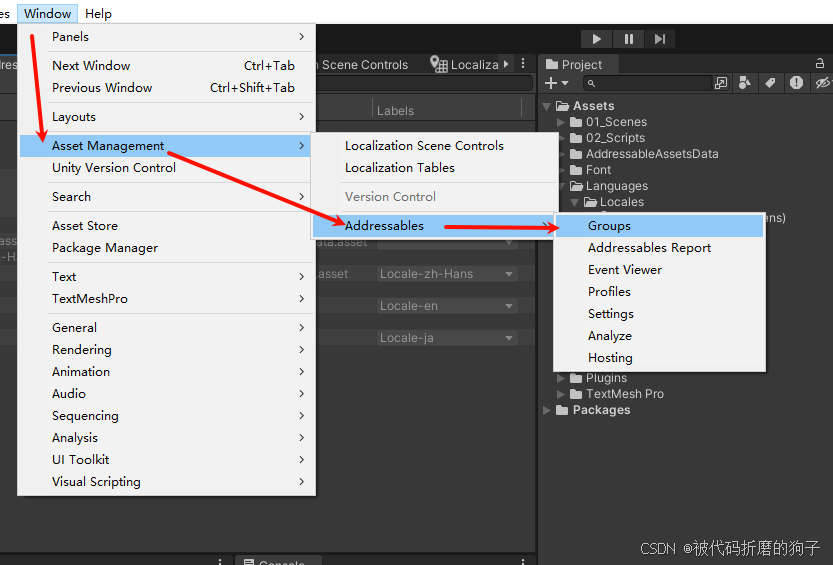Select Unity Version Control menu item
The image size is (833, 565).
click(167, 168)
